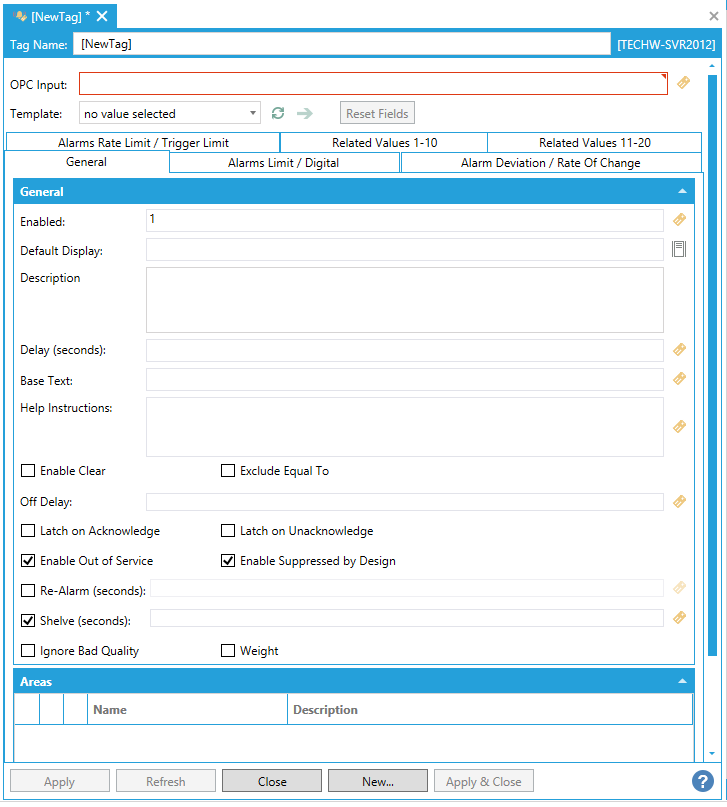Viewport: 727px width, 807px height.
Task: Click the tag icon beside OPC Input
Action: [x=684, y=84]
